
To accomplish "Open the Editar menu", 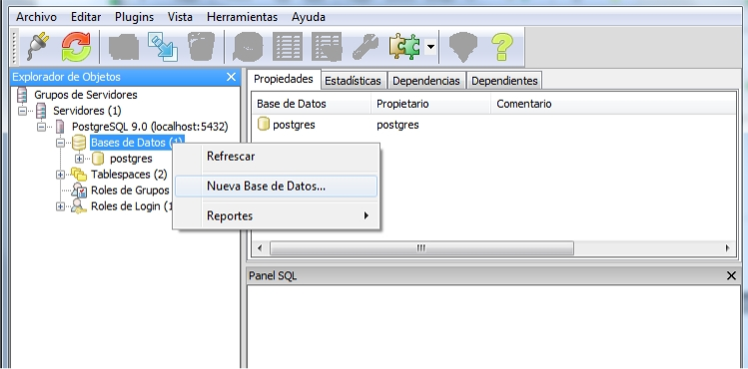I will click(86, 17).
